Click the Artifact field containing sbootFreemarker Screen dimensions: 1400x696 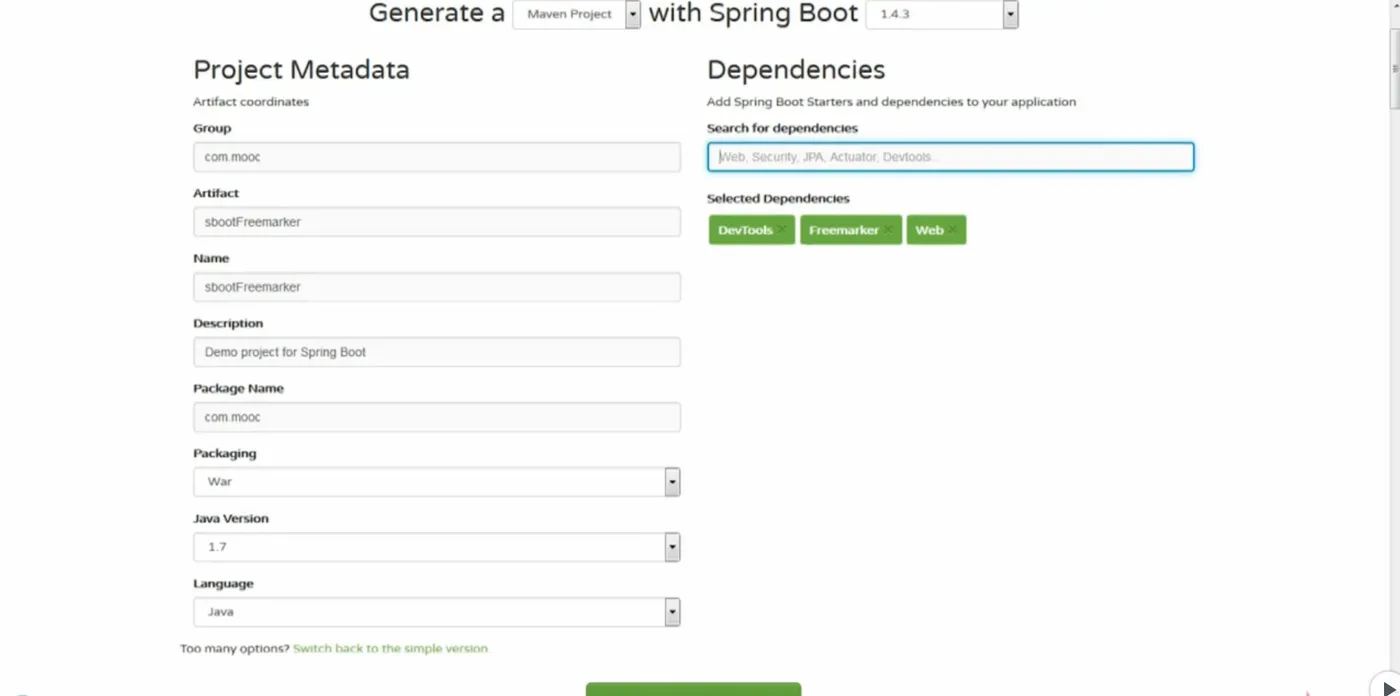(436, 222)
